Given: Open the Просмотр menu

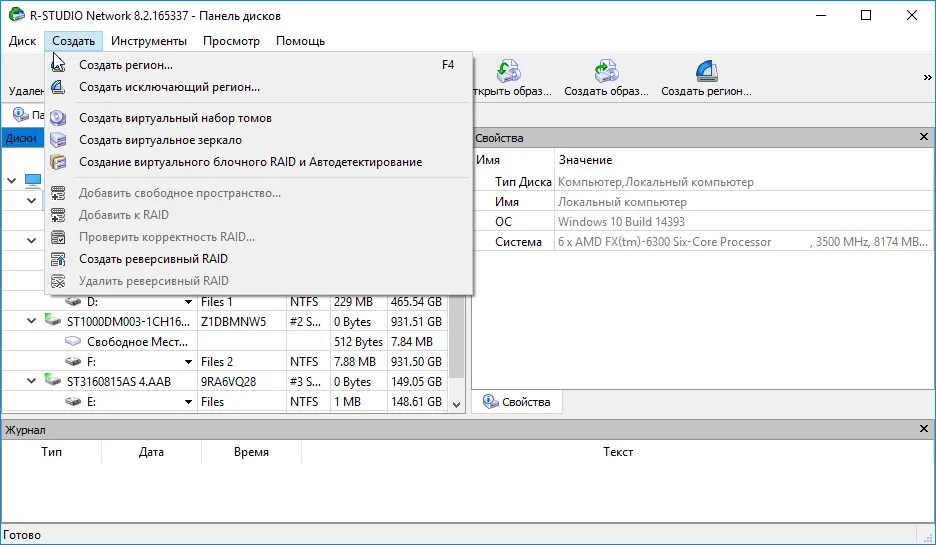Looking at the screenshot, I should [x=231, y=41].
